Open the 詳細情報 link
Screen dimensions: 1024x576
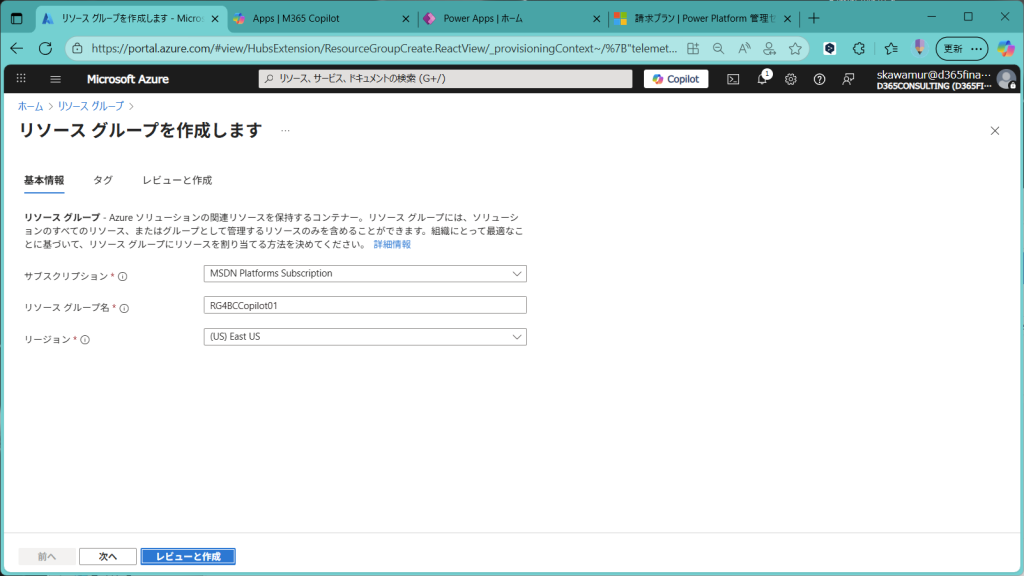(x=392, y=244)
